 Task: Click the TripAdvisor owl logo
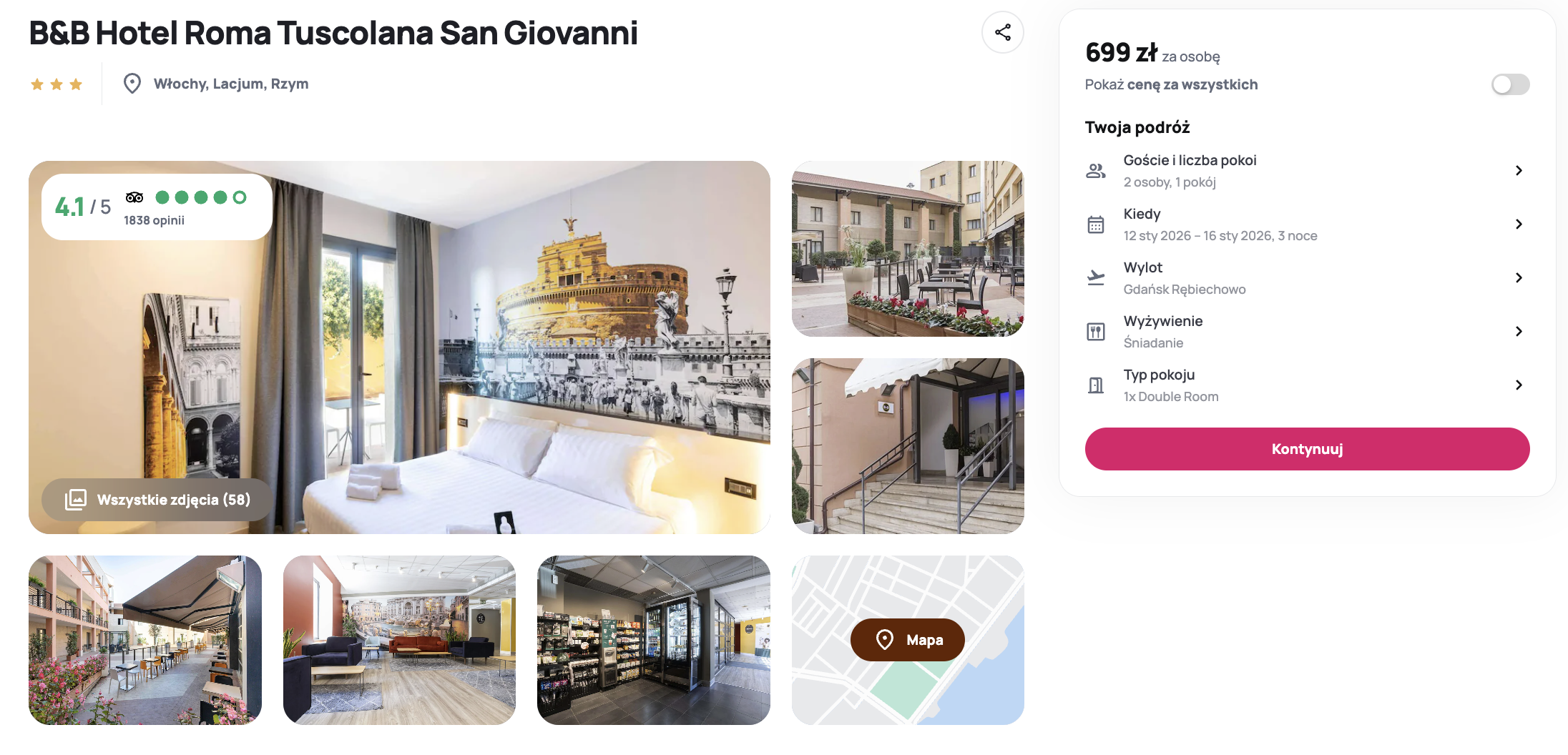pos(134,197)
